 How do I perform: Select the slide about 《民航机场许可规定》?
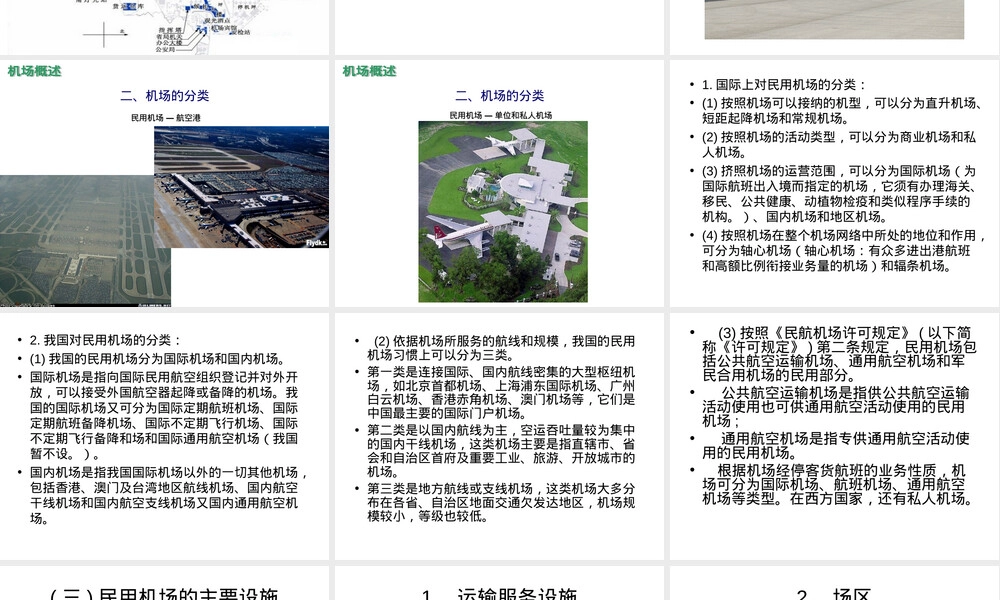835,436
